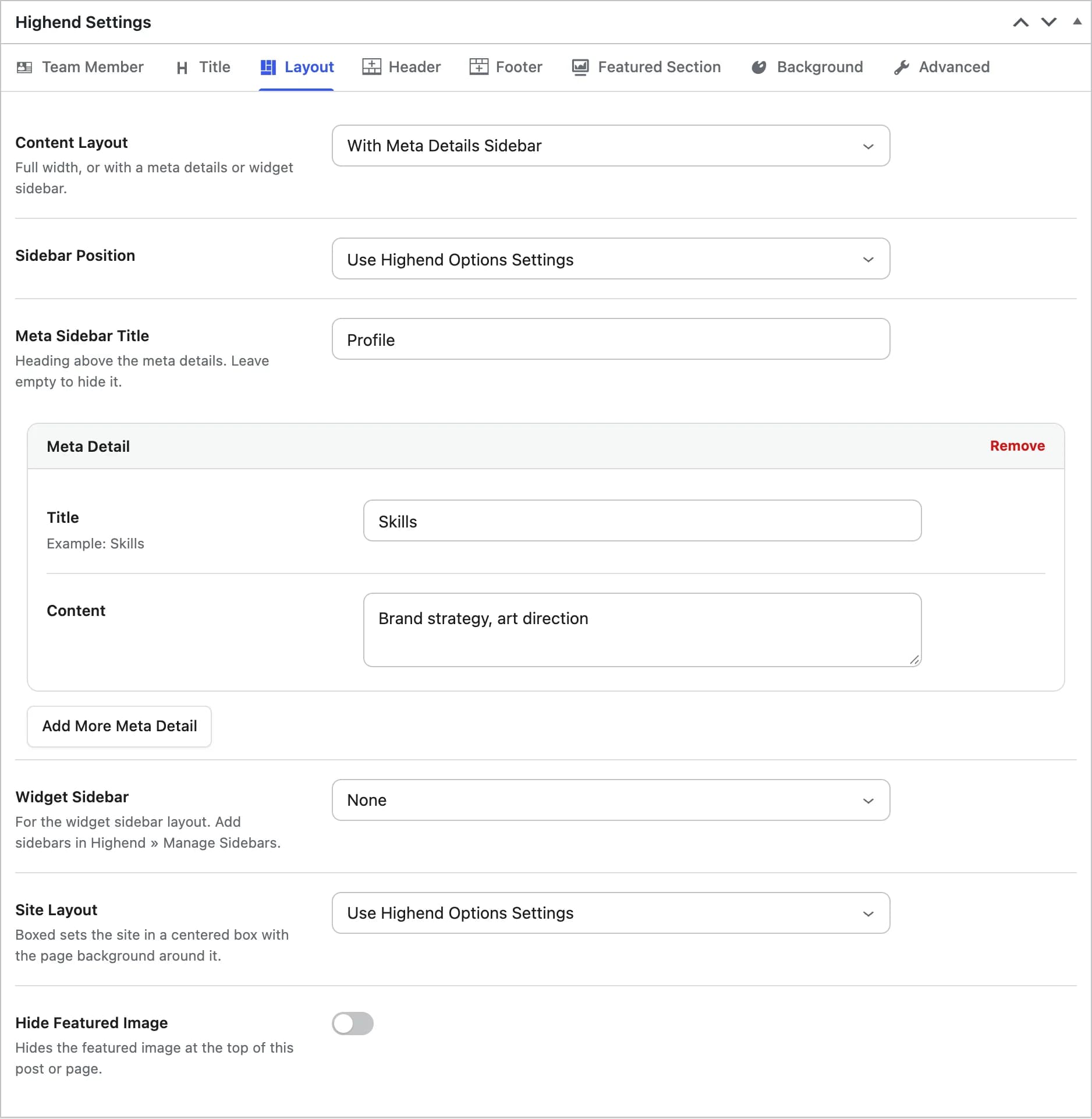This screenshot has width=1092, height=1119.
Task: Move Highend Settings panel up
Action: pyautogui.click(x=1021, y=22)
